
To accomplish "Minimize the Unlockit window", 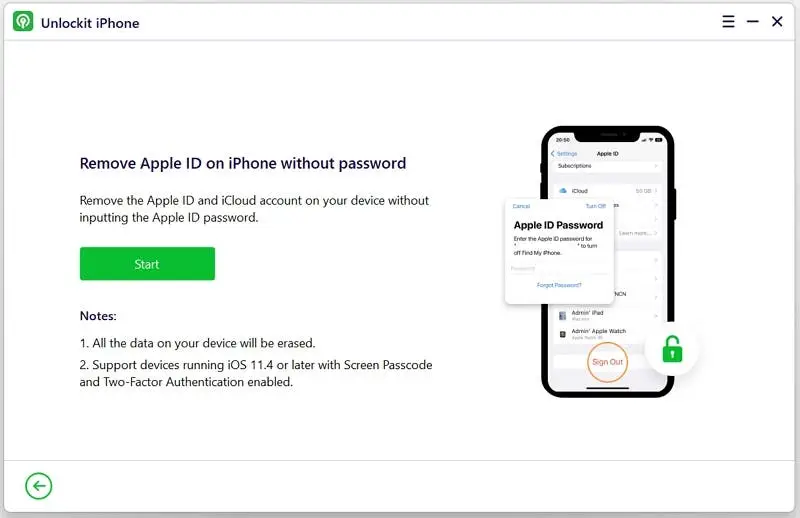I will 753,21.
